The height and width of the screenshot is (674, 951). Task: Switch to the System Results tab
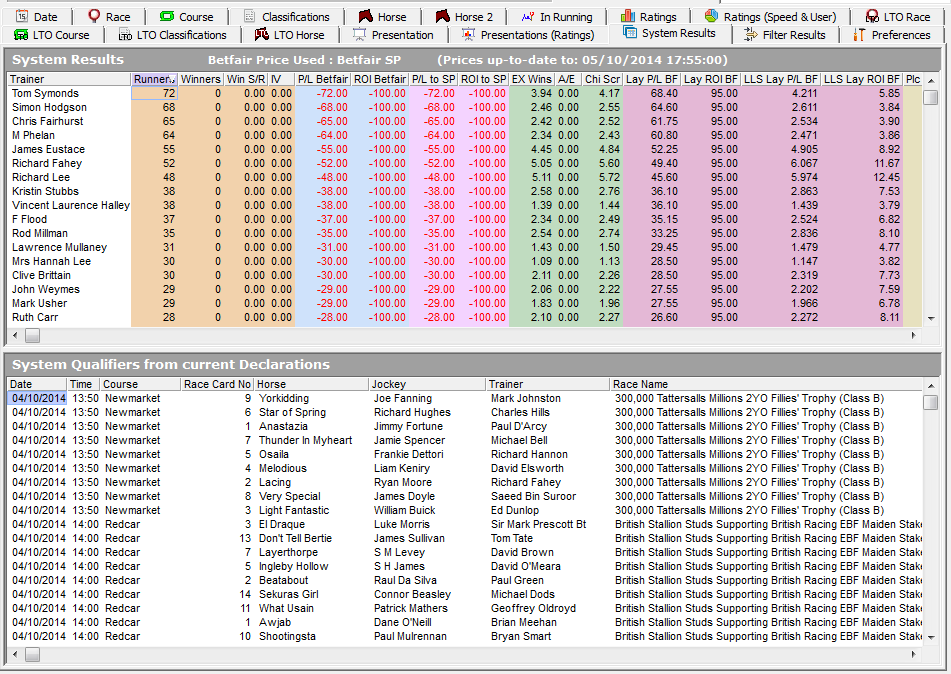[670, 33]
